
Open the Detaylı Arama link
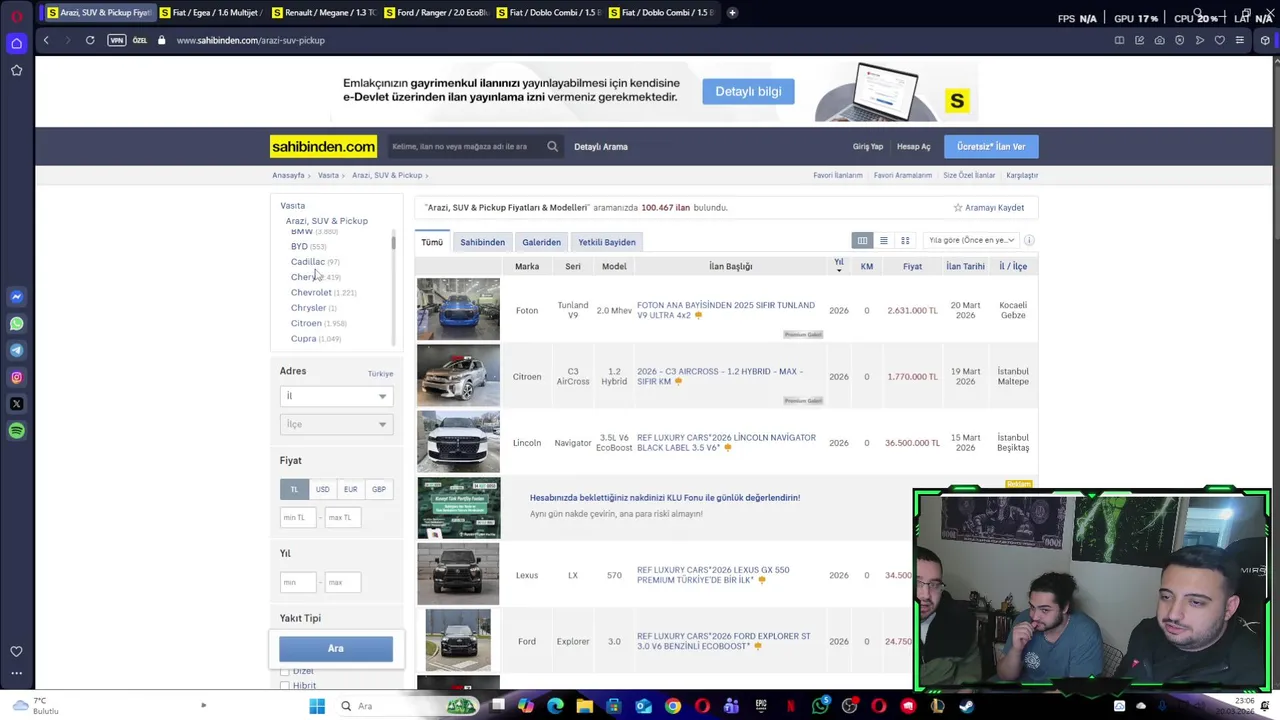(x=601, y=147)
